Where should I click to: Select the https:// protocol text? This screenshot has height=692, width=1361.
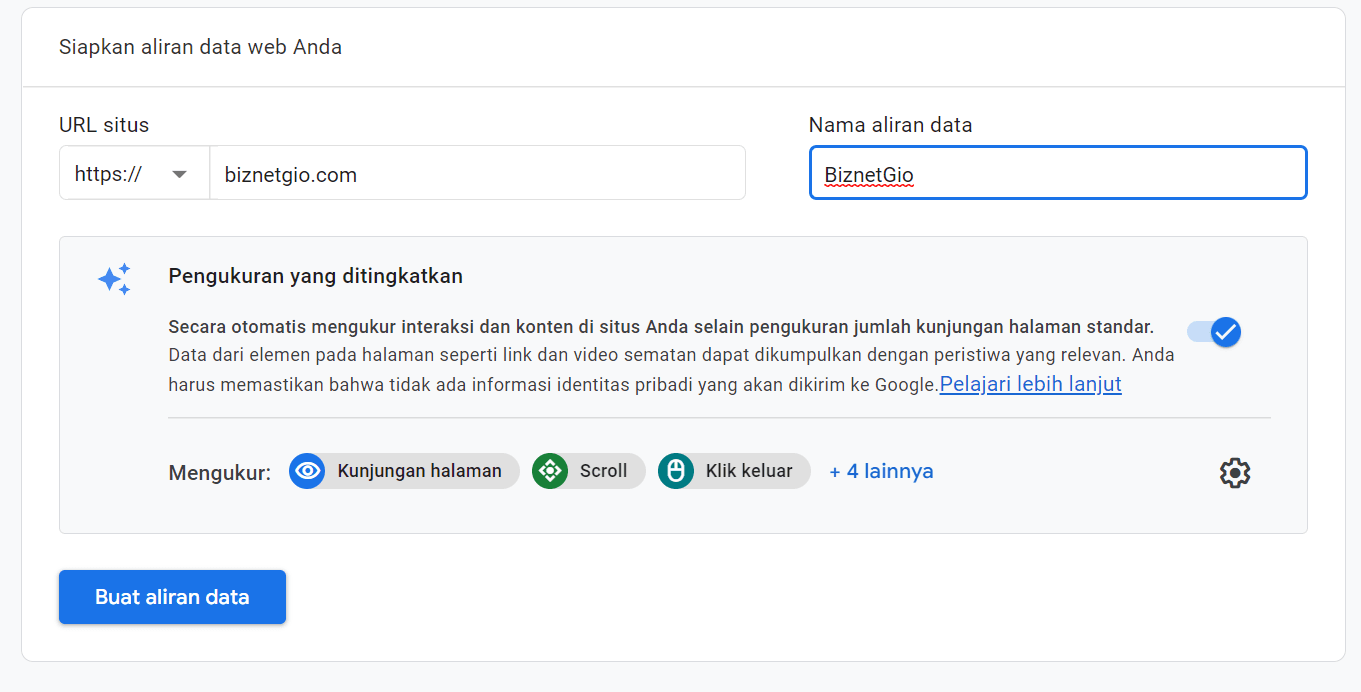108,174
